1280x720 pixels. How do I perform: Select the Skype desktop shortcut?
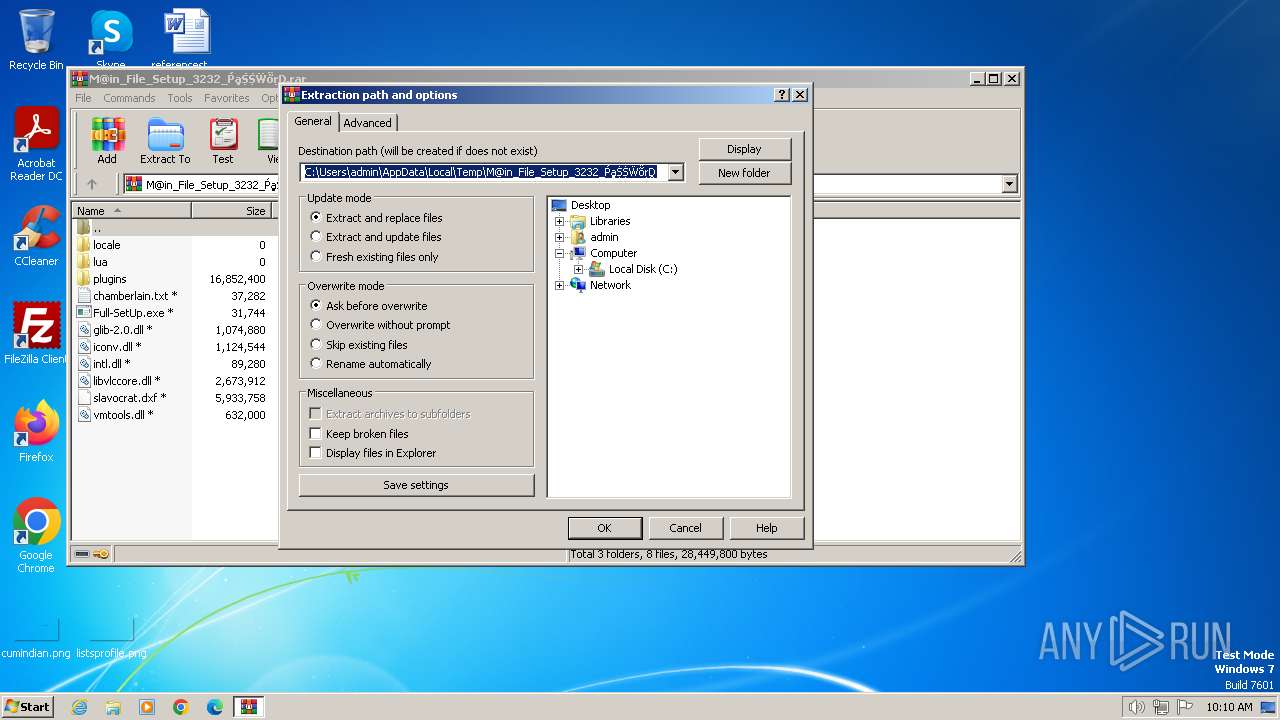[111, 40]
